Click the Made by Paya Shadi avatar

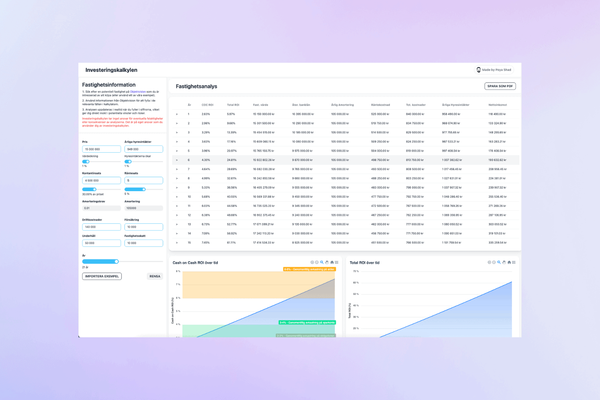point(479,70)
